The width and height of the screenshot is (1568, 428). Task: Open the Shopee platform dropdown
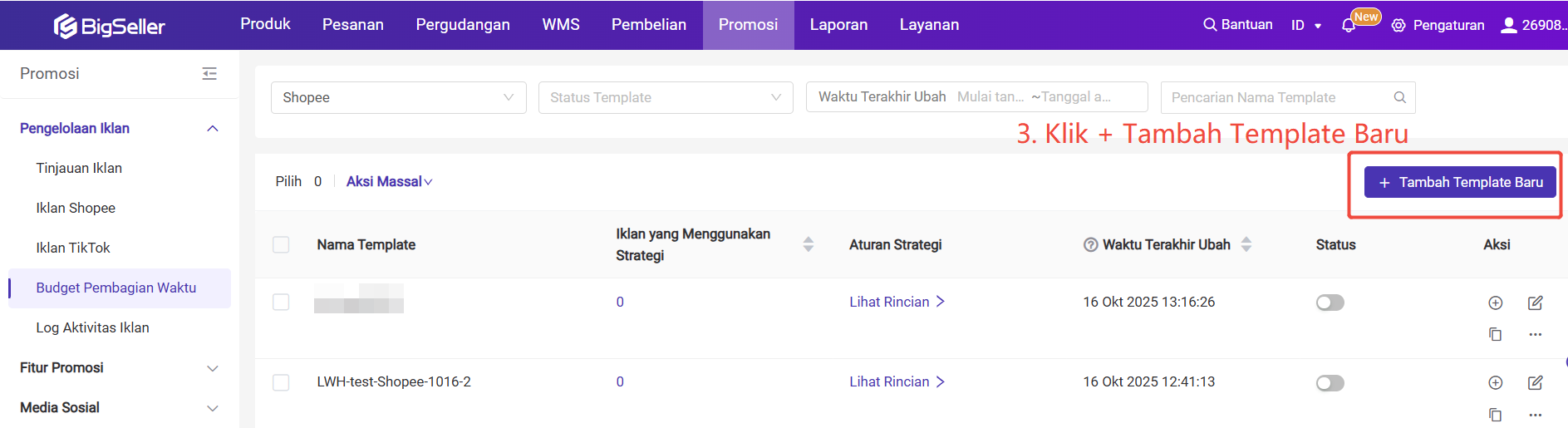[398, 97]
